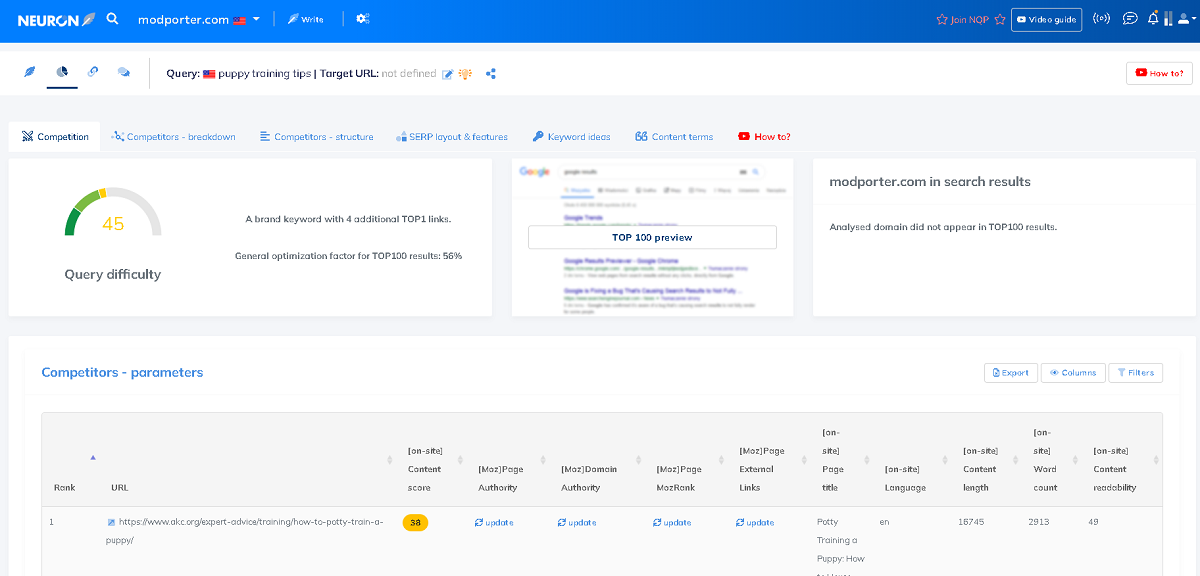The height and width of the screenshot is (576, 1200).
Task: Update Page External Links for akc.org row
Action: tap(755, 522)
